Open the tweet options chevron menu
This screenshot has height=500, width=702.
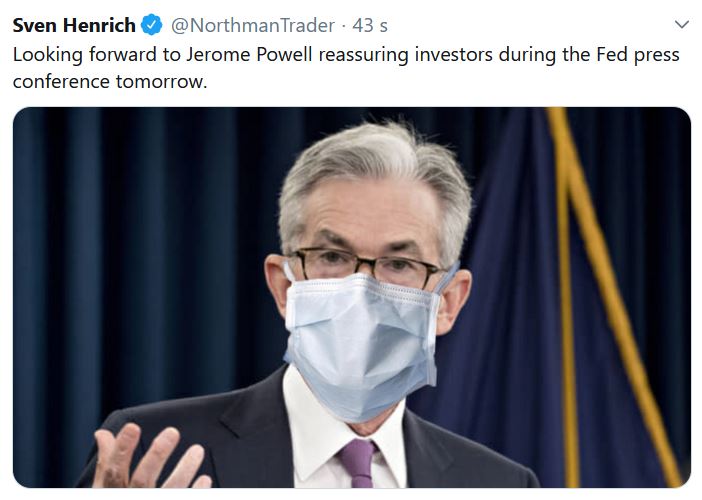(x=681, y=24)
